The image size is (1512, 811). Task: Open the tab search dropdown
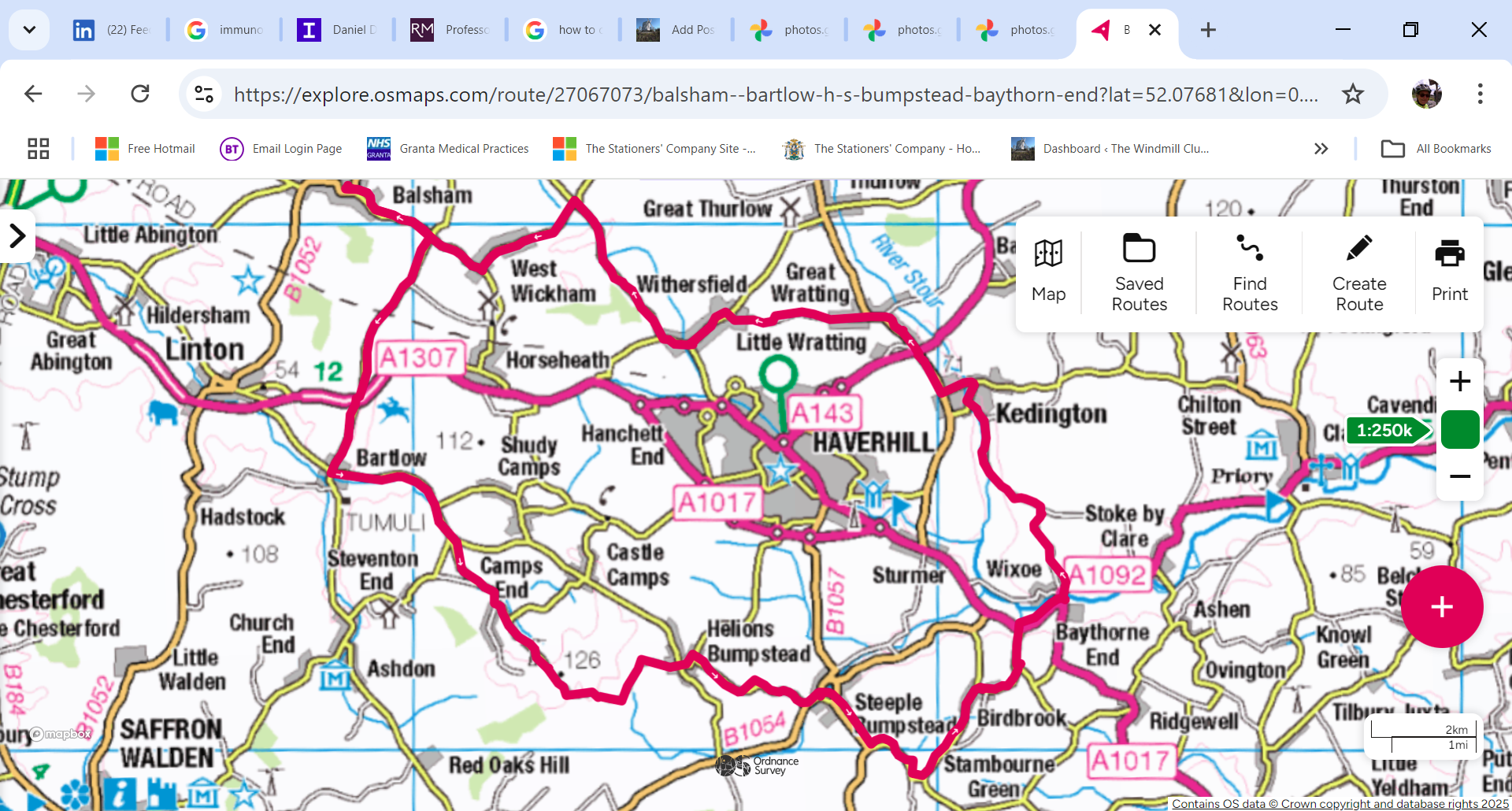pos(29,30)
